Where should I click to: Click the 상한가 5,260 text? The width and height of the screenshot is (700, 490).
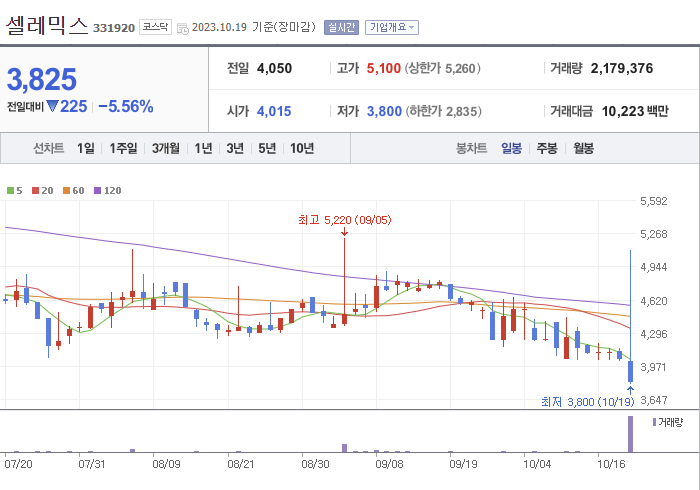pyautogui.click(x=443, y=68)
